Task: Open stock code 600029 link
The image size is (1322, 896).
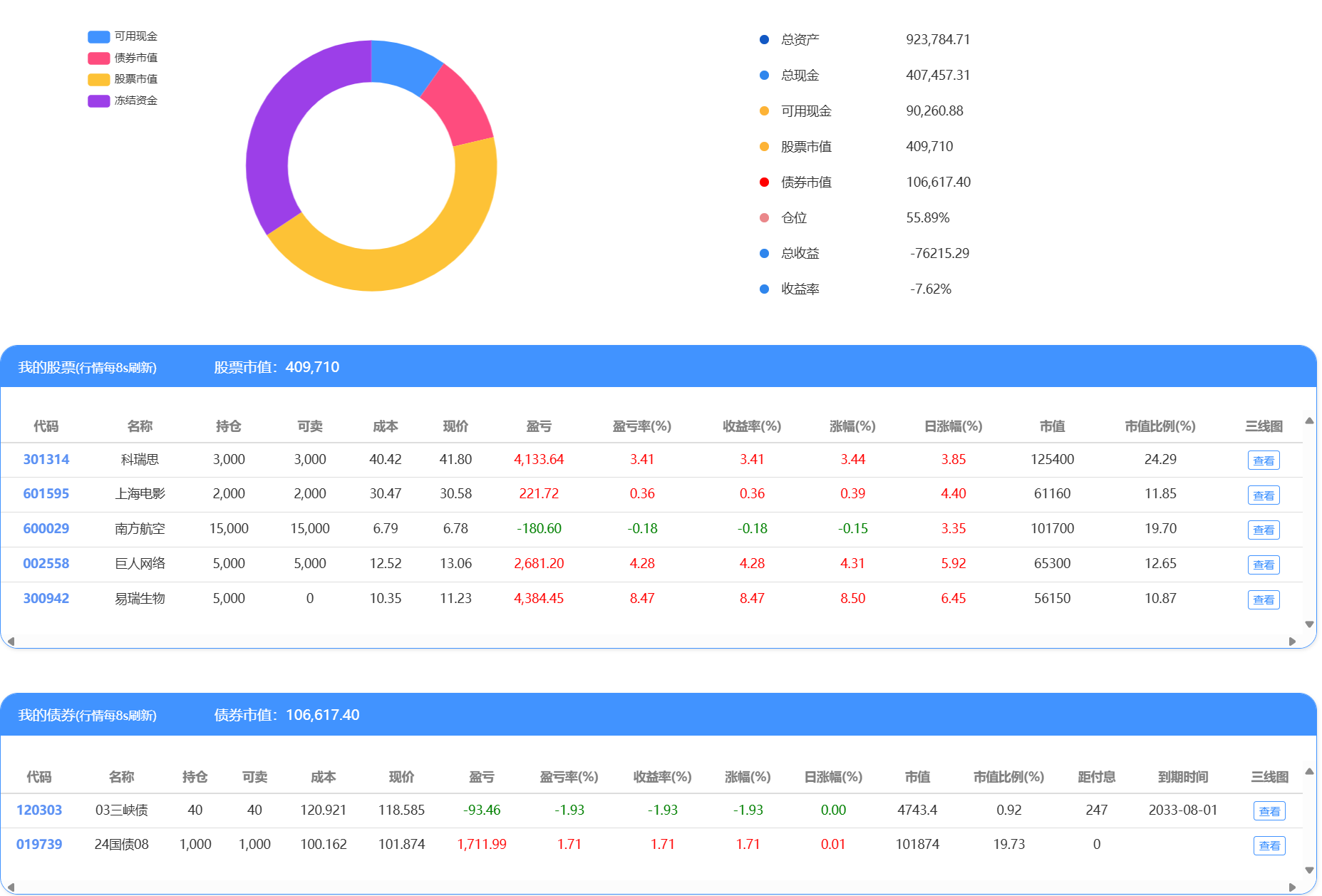Action: (x=46, y=529)
